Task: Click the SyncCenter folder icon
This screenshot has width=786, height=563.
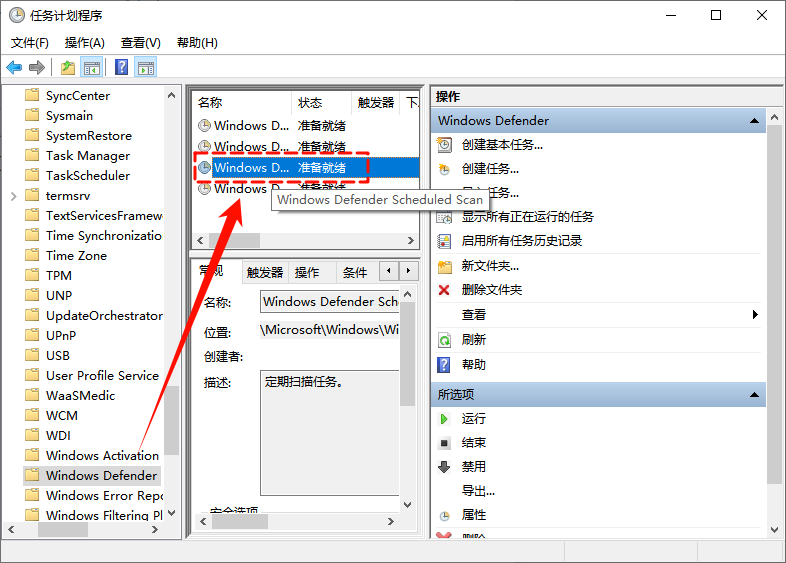Action: click(x=32, y=95)
